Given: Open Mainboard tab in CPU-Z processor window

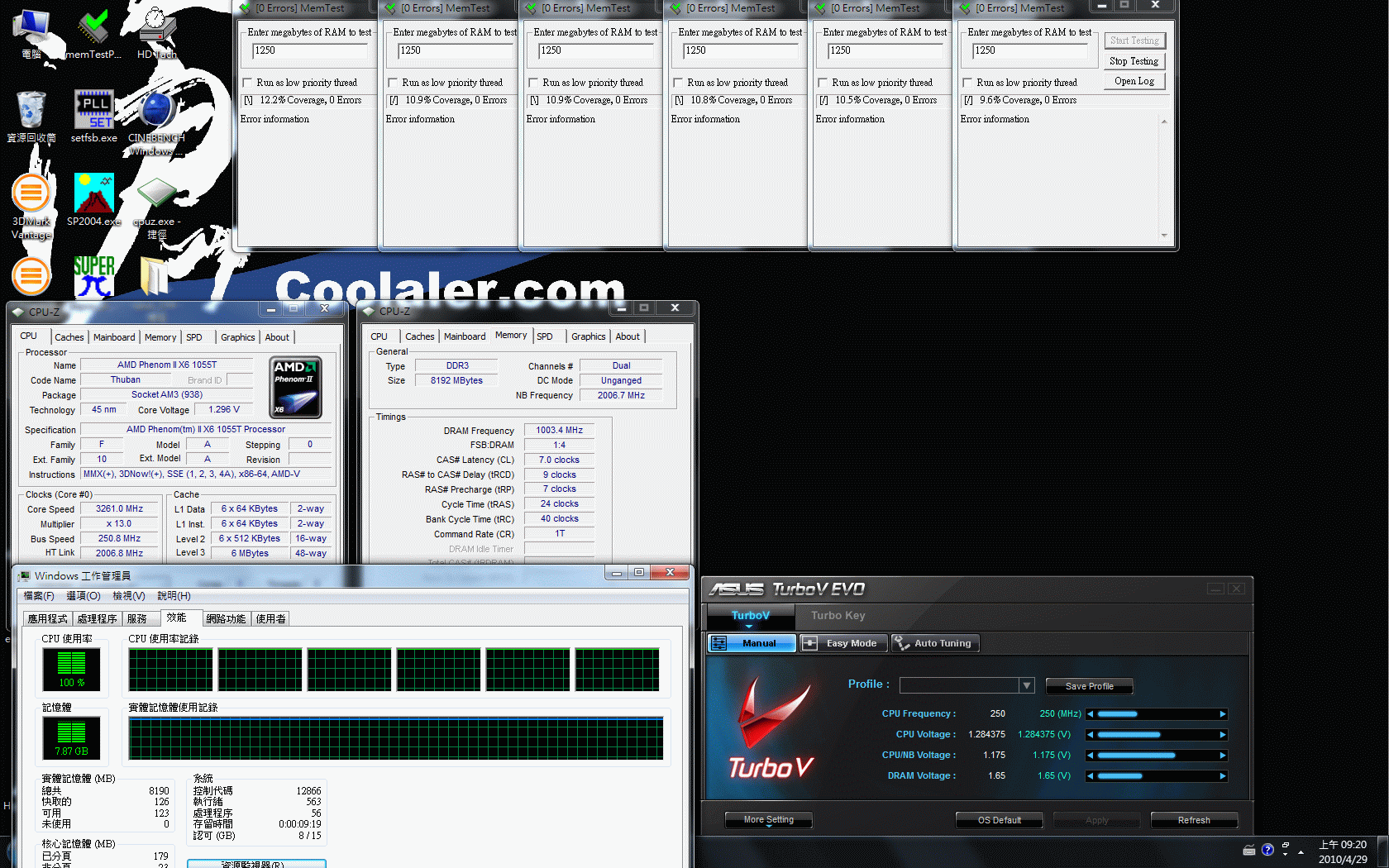Looking at the screenshot, I should [x=114, y=337].
